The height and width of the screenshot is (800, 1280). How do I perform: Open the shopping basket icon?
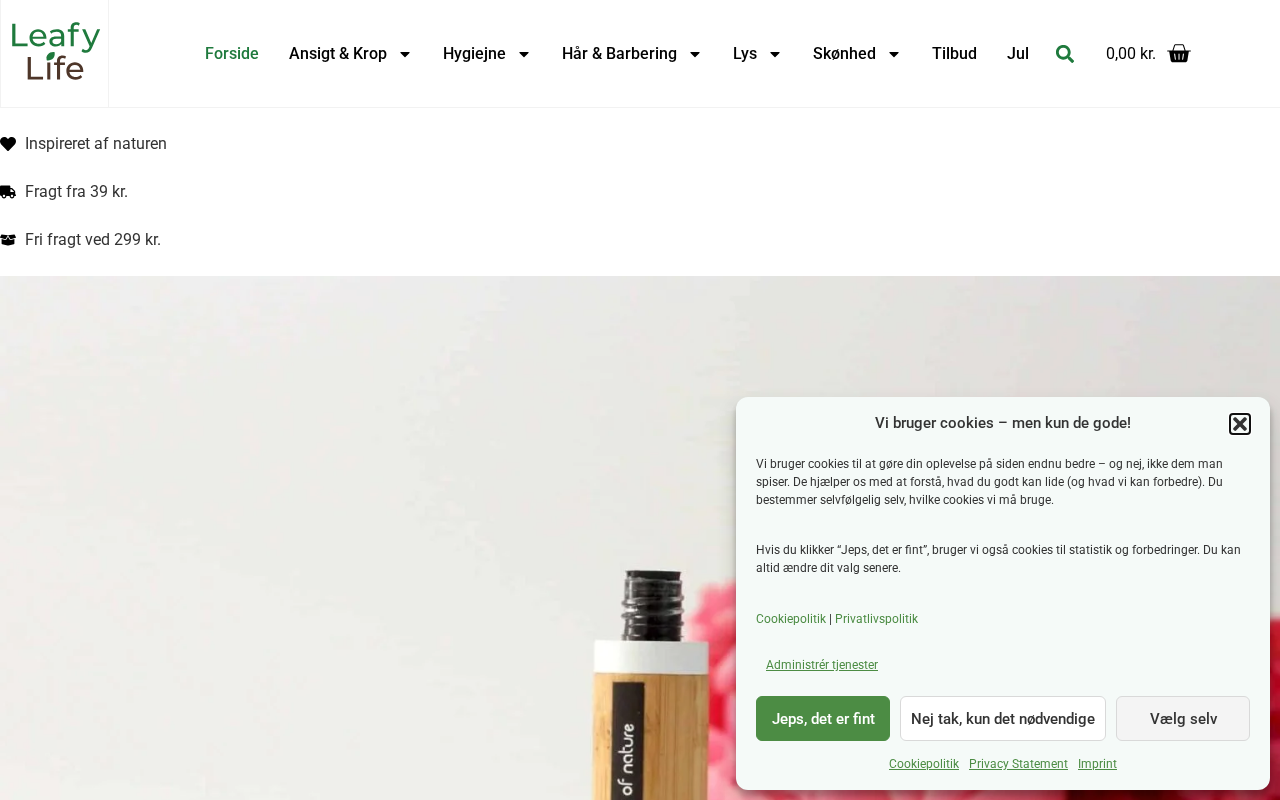(x=1179, y=54)
